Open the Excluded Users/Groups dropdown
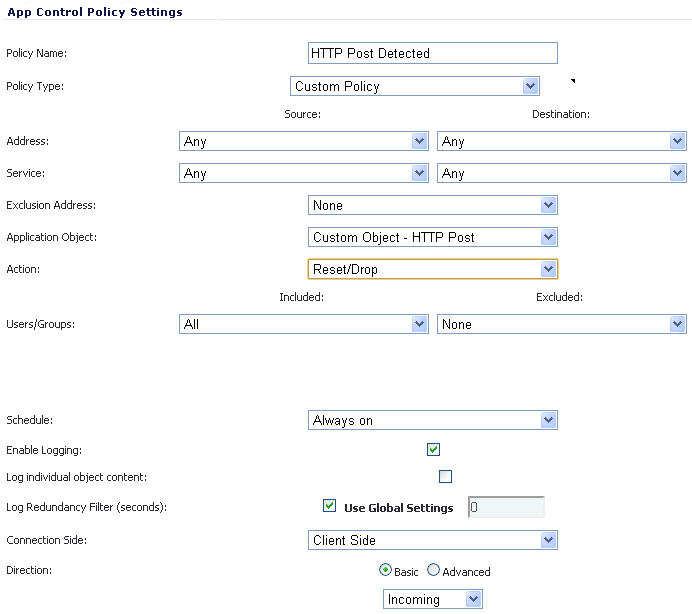This screenshot has height=614, width=692. point(561,324)
